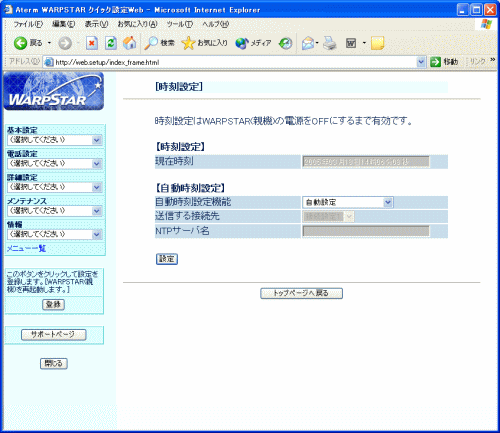This screenshot has width=500, height=433.
Task: Open the Favorites (お気に入り) star button
Action: coord(205,43)
